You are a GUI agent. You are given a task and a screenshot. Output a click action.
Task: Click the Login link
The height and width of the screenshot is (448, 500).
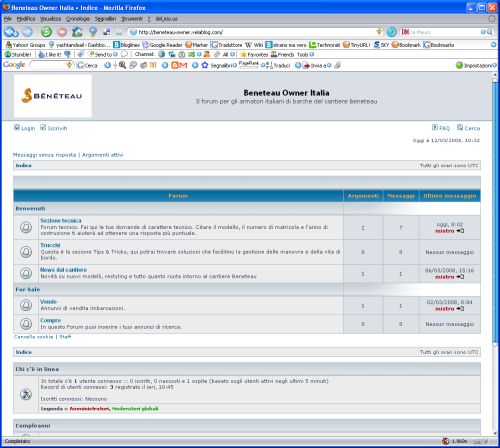pyautogui.click(x=25, y=128)
